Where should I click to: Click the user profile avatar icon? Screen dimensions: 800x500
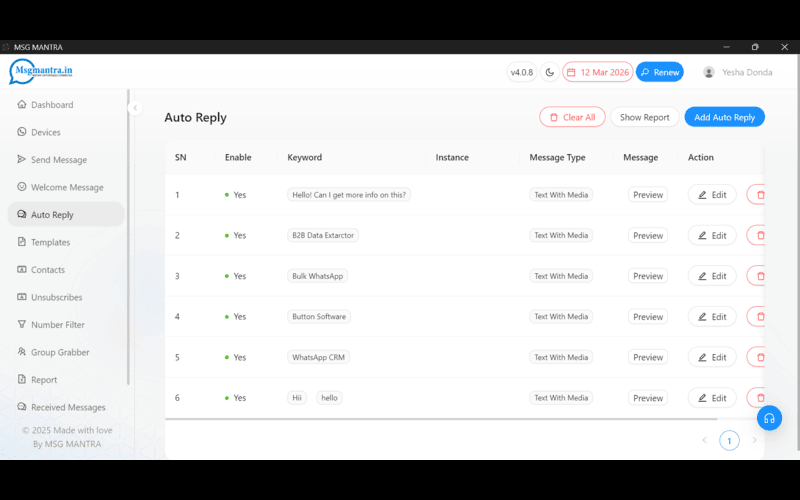709,72
